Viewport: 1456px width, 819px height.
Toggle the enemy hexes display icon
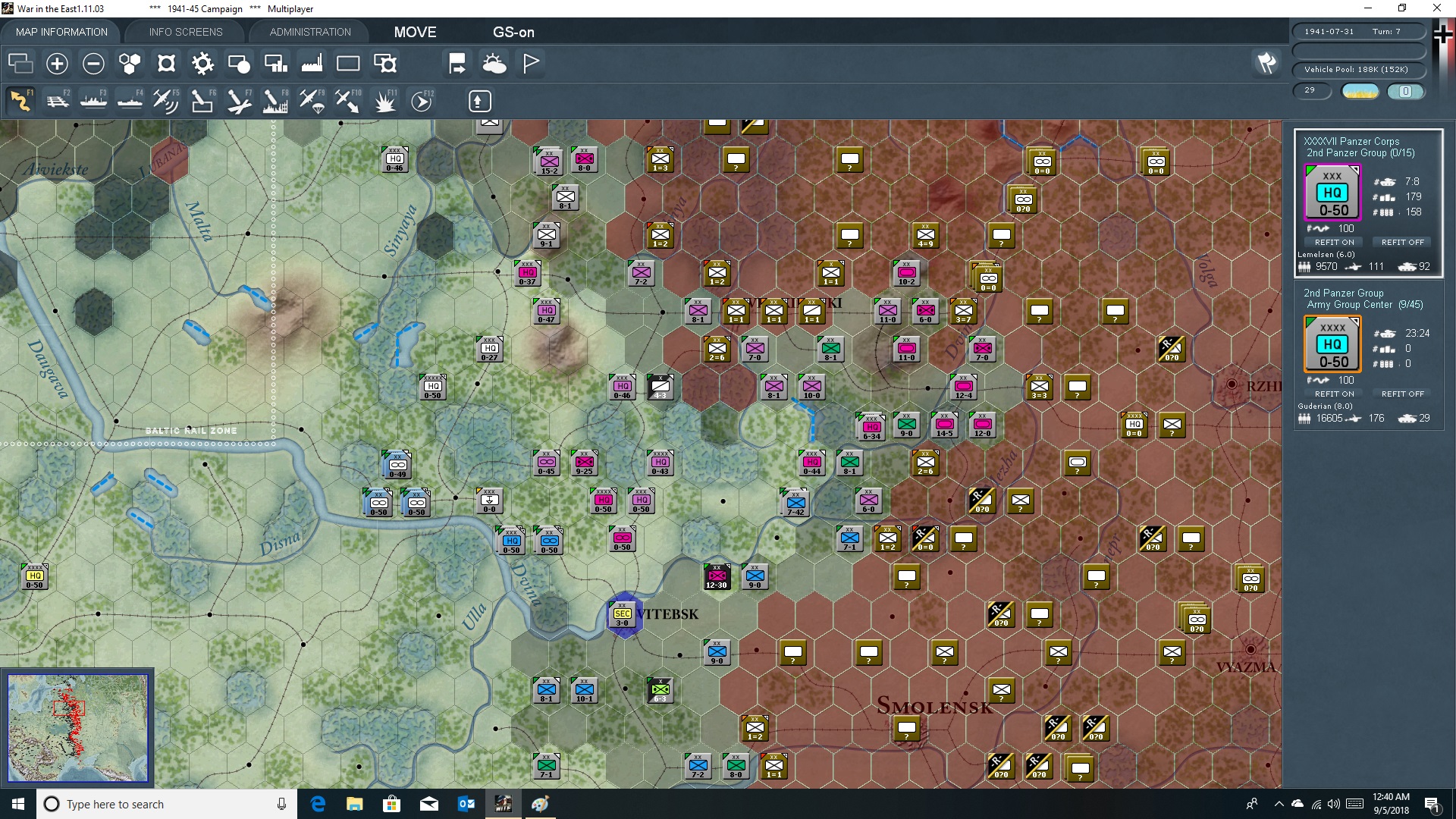click(166, 63)
